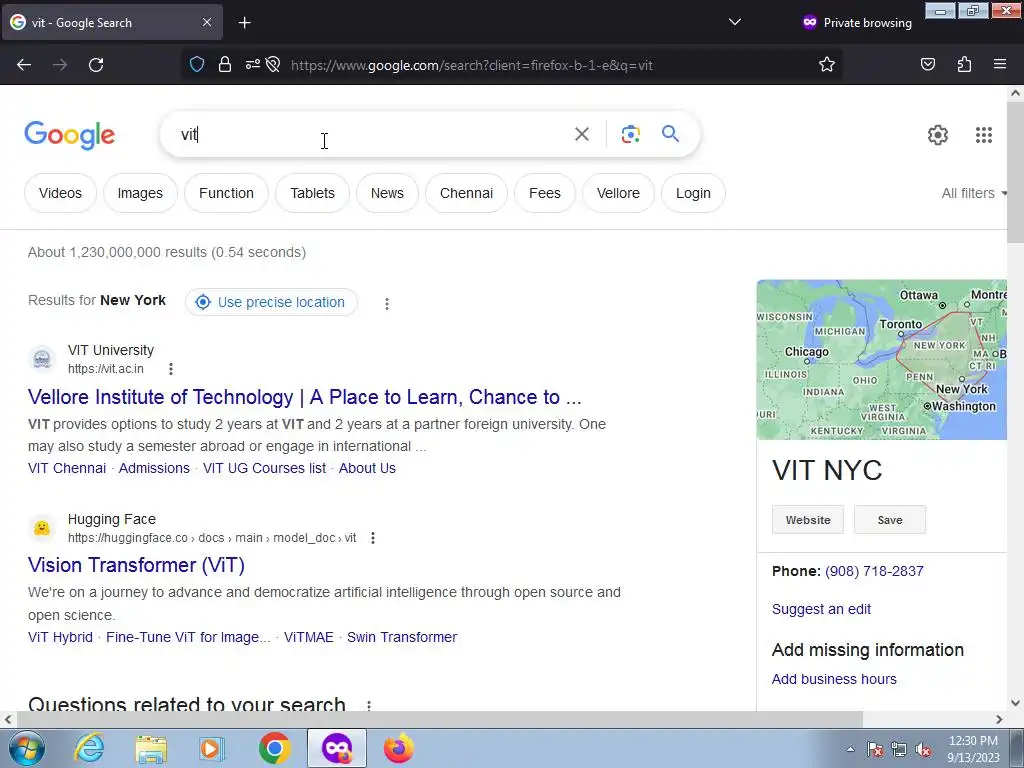Open the Swin Transformer sitelink
Viewport: 1024px width, 768px height.
coord(402,637)
